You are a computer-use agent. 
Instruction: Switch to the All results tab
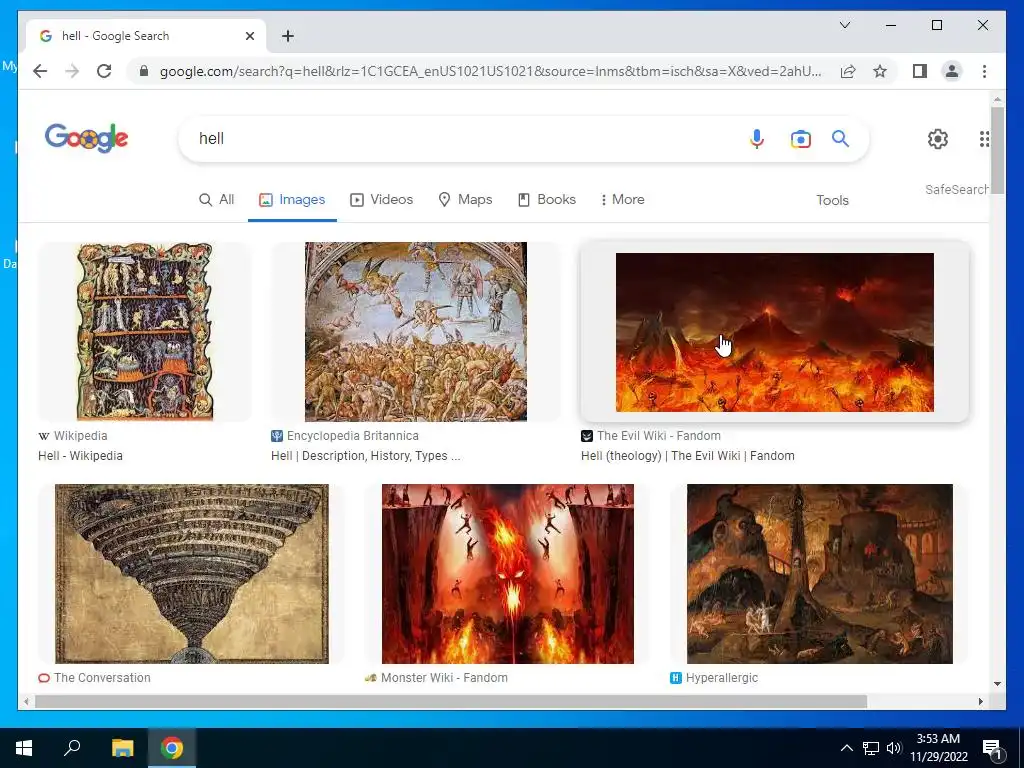click(x=216, y=200)
